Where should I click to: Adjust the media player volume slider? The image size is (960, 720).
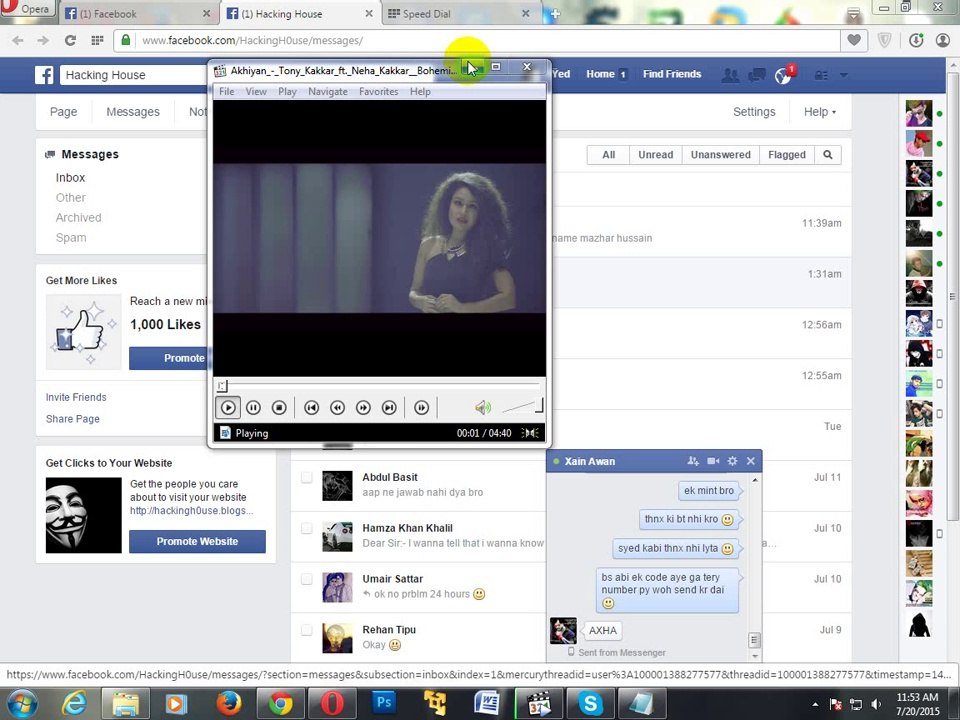click(522, 407)
